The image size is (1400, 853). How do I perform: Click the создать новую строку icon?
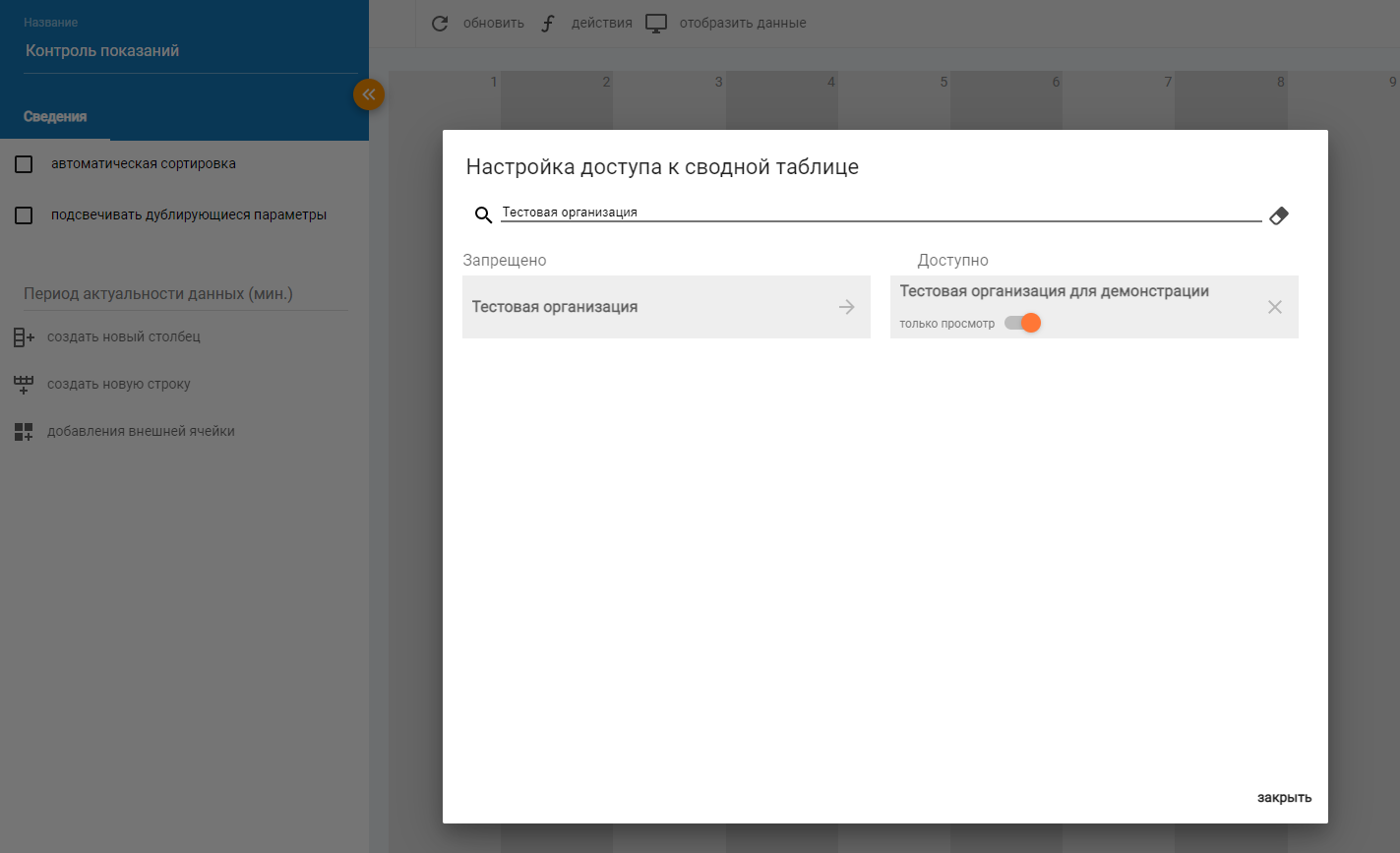pyautogui.click(x=25, y=385)
